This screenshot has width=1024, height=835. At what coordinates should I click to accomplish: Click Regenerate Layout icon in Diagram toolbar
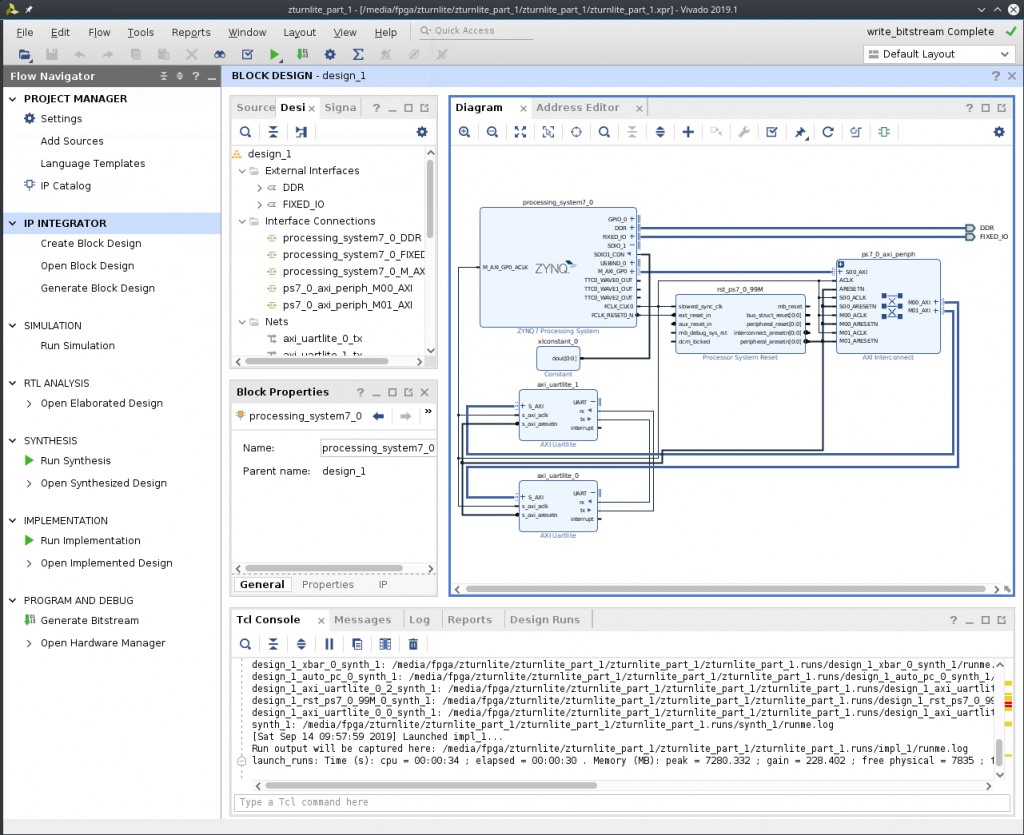828,132
